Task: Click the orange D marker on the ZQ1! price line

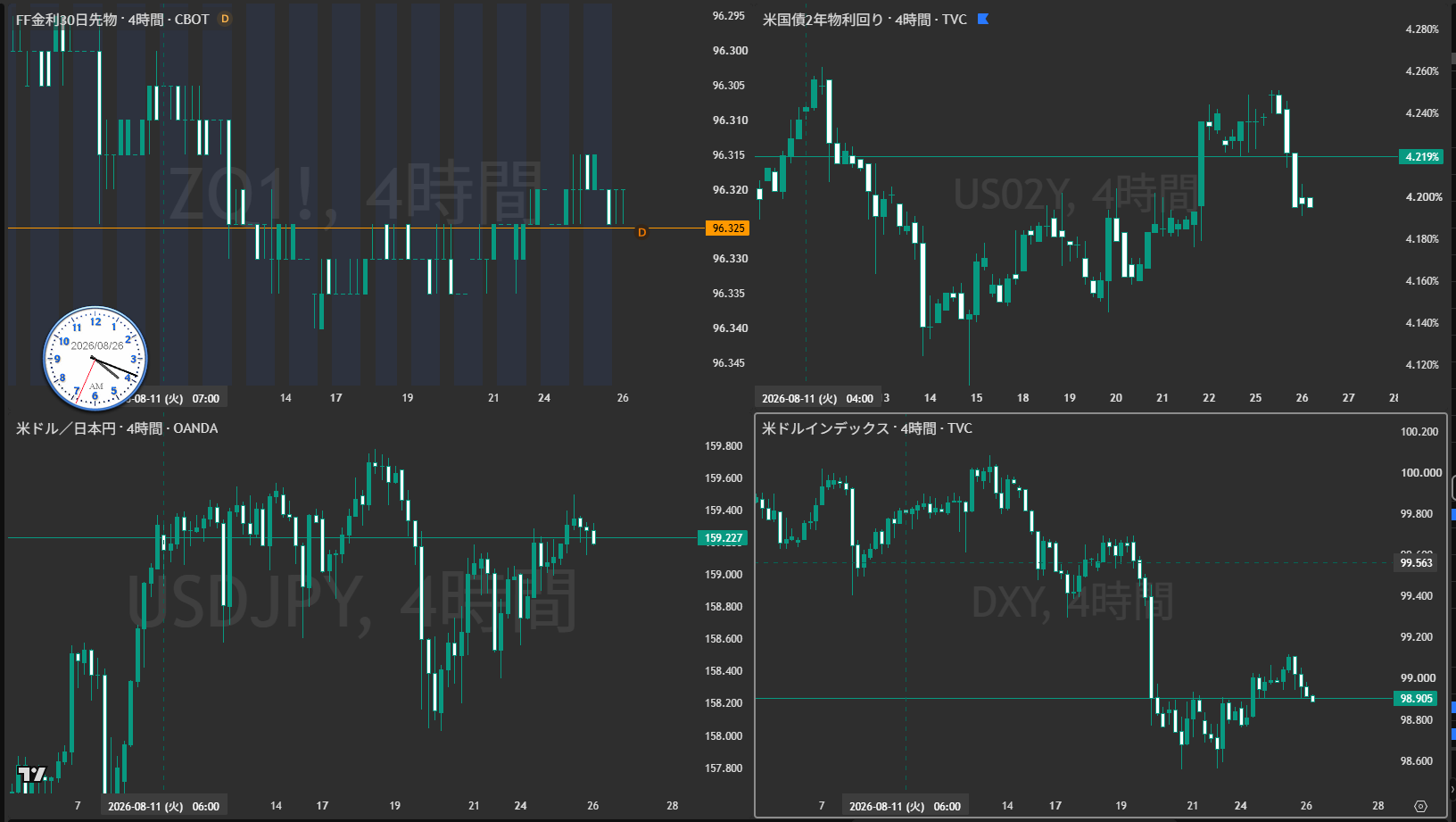Action: [641, 232]
